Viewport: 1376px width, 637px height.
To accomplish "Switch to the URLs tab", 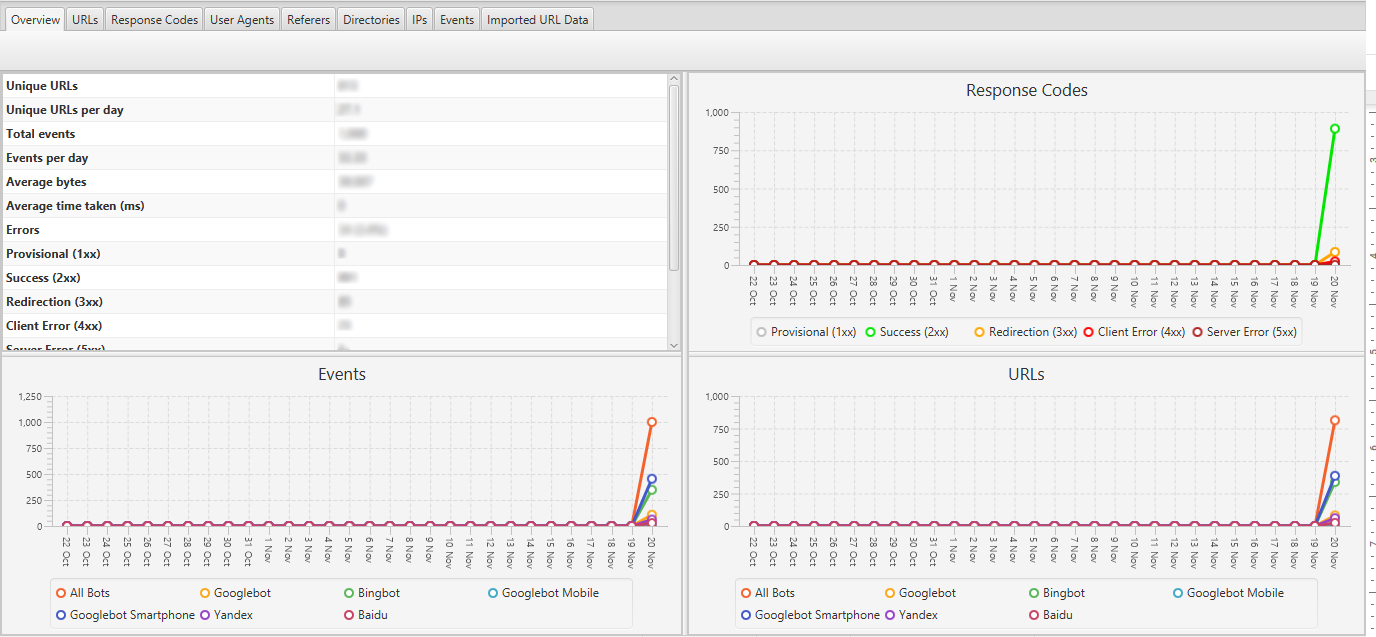I will (x=85, y=20).
